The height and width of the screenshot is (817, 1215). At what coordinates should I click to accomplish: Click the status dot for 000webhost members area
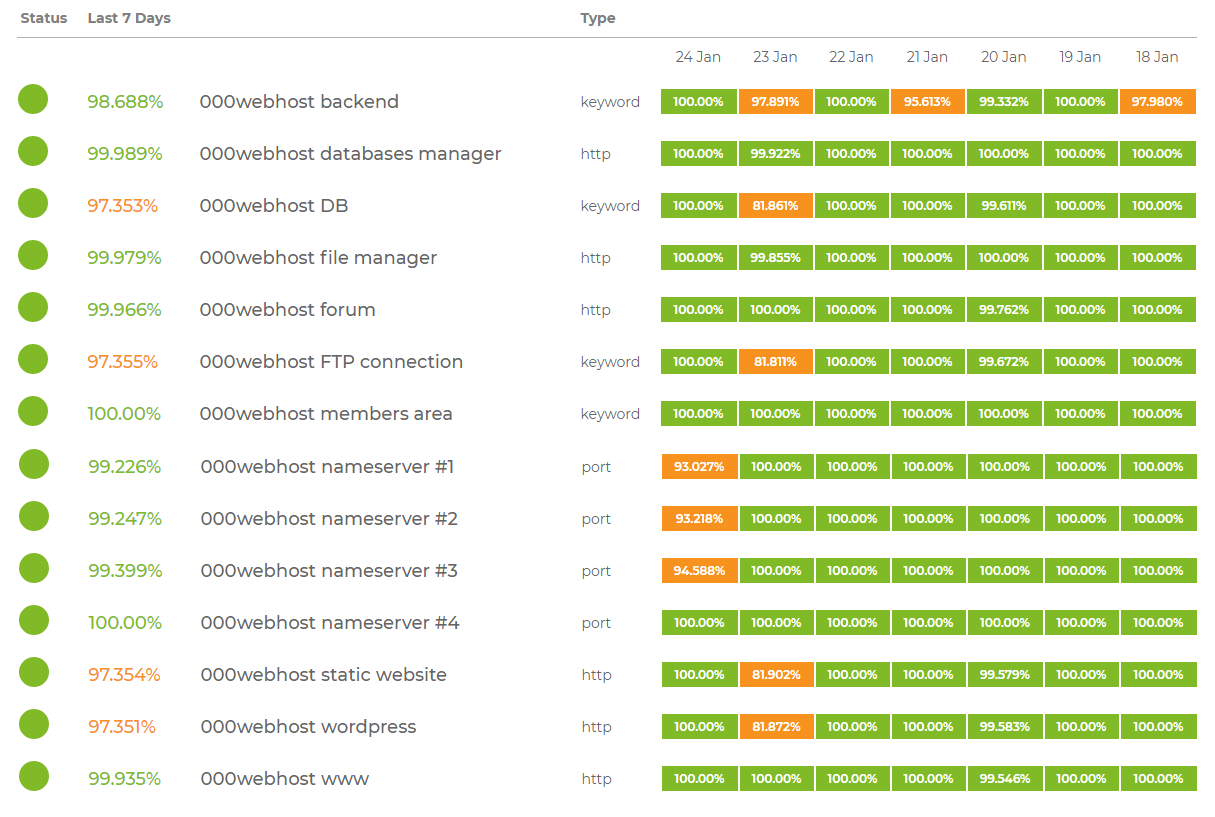click(33, 412)
